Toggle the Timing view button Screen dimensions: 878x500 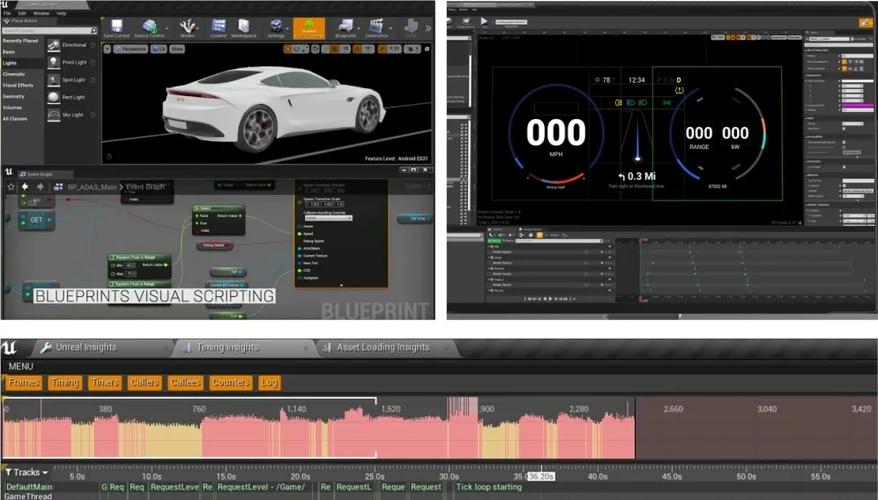click(65, 383)
